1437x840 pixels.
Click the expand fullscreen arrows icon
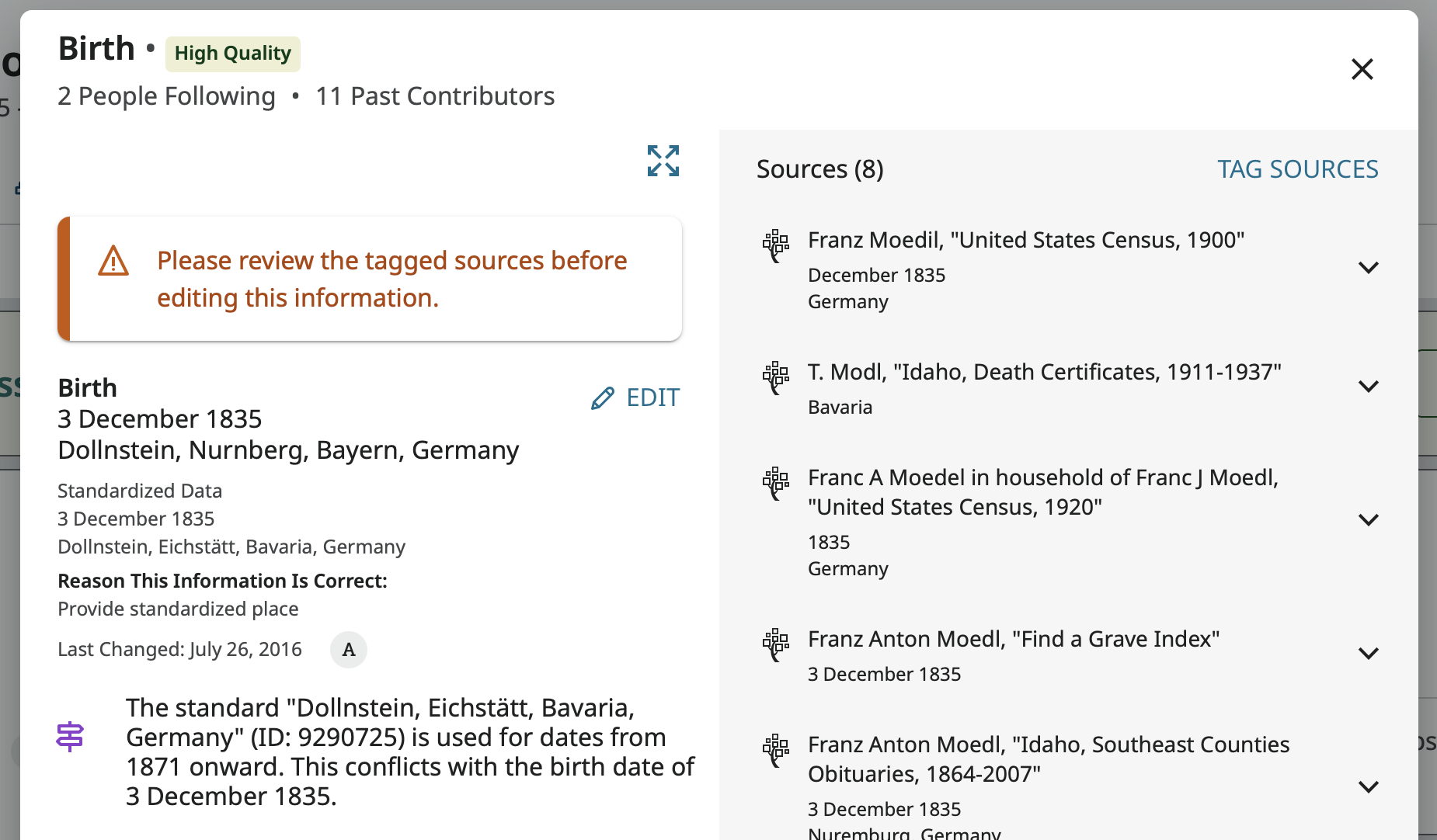[x=663, y=161]
